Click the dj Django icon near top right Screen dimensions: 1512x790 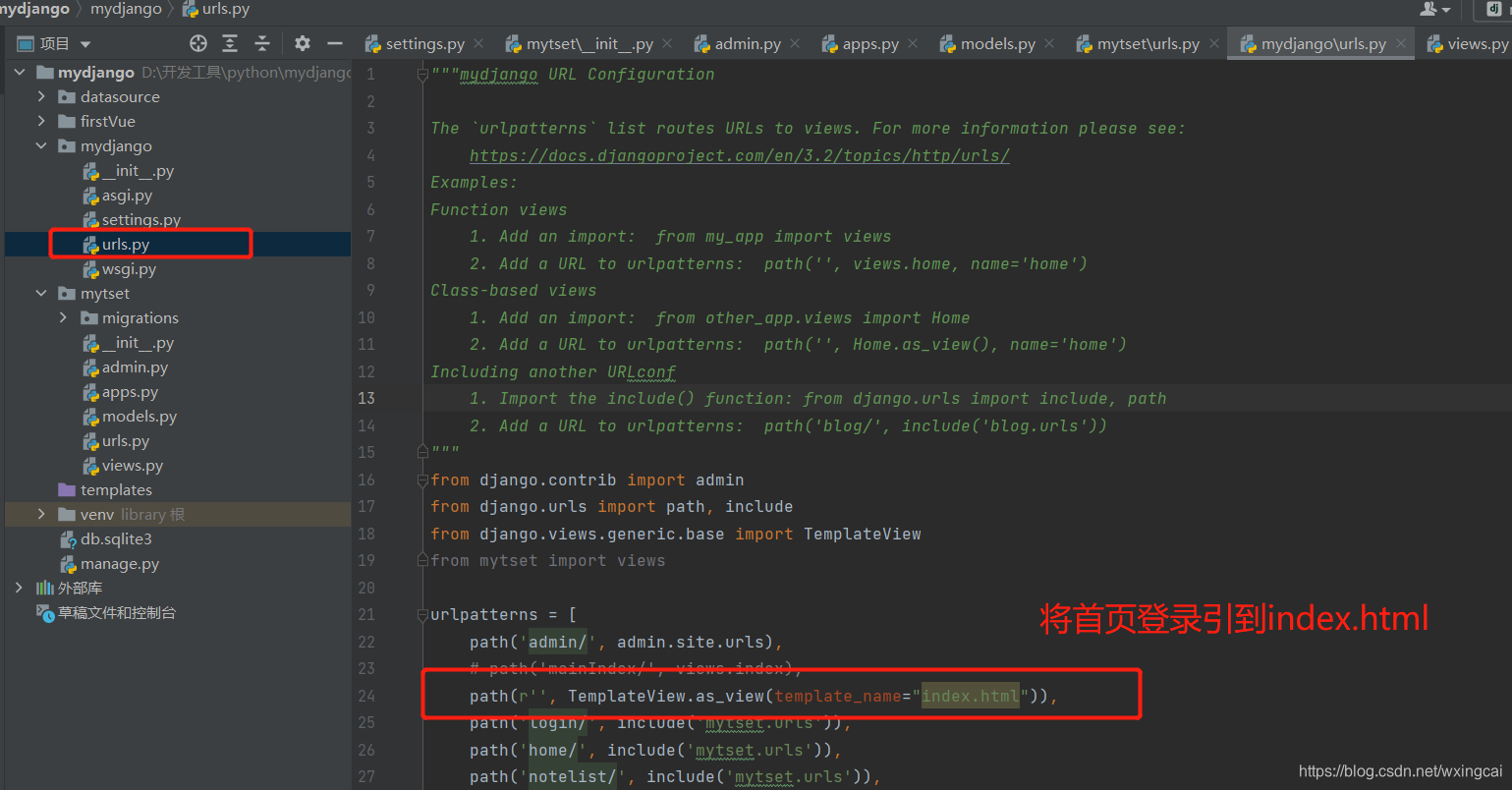point(1494,10)
